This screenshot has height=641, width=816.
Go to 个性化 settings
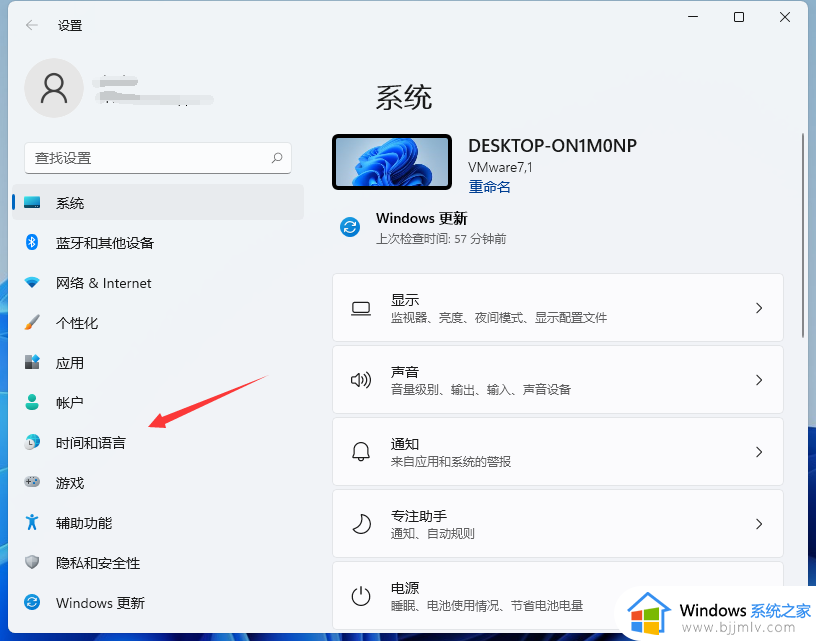point(158,323)
